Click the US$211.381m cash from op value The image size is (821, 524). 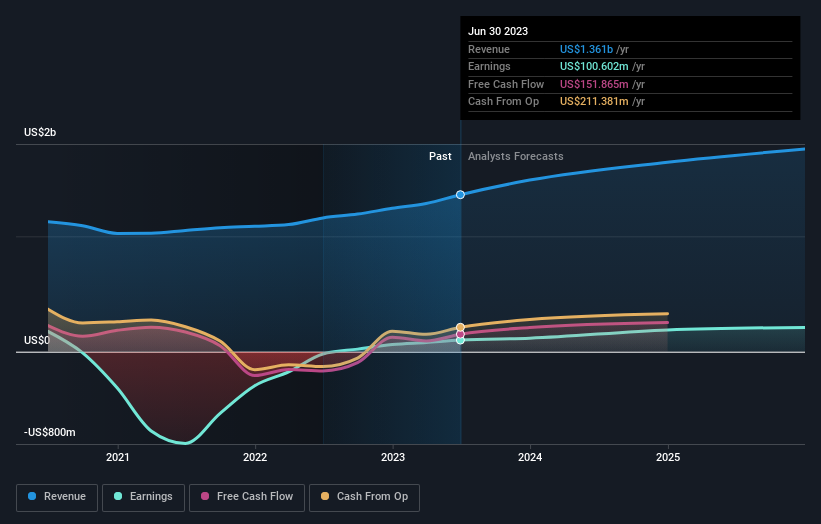594,102
